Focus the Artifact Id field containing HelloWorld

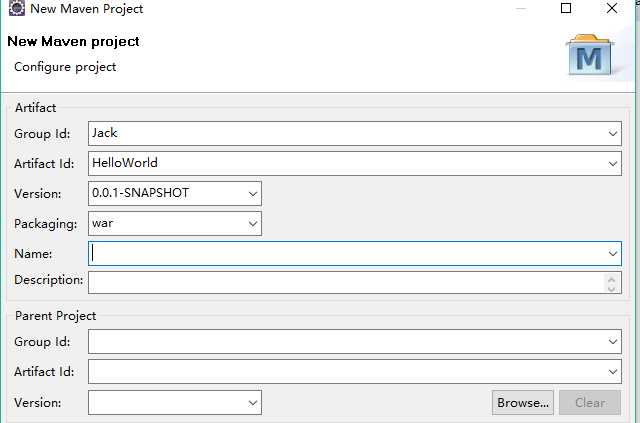[x=355, y=164]
